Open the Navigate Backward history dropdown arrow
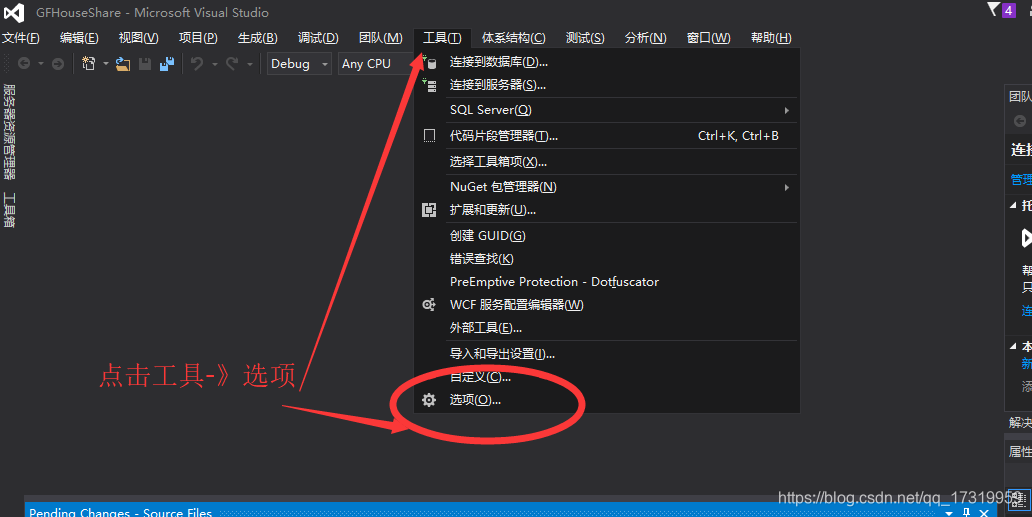The width and height of the screenshot is (1032, 517). (x=41, y=64)
